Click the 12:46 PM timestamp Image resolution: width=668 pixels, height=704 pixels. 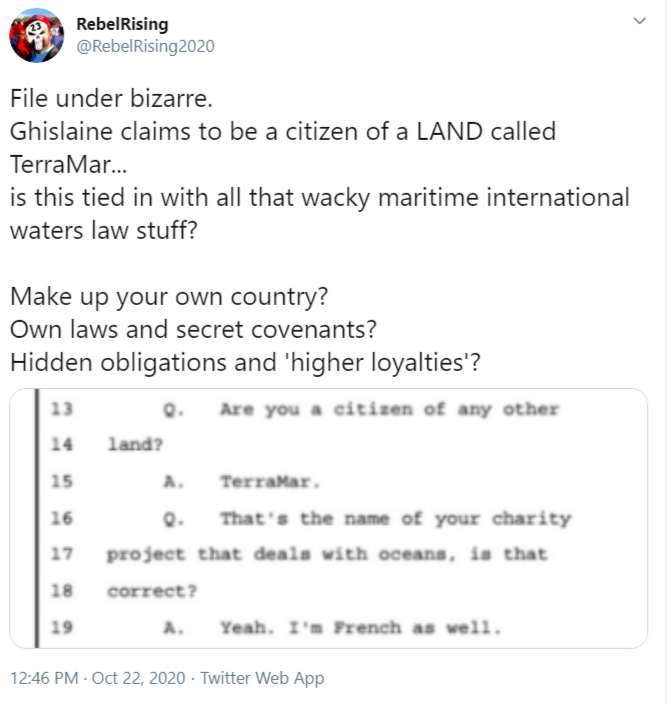(x=45, y=678)
